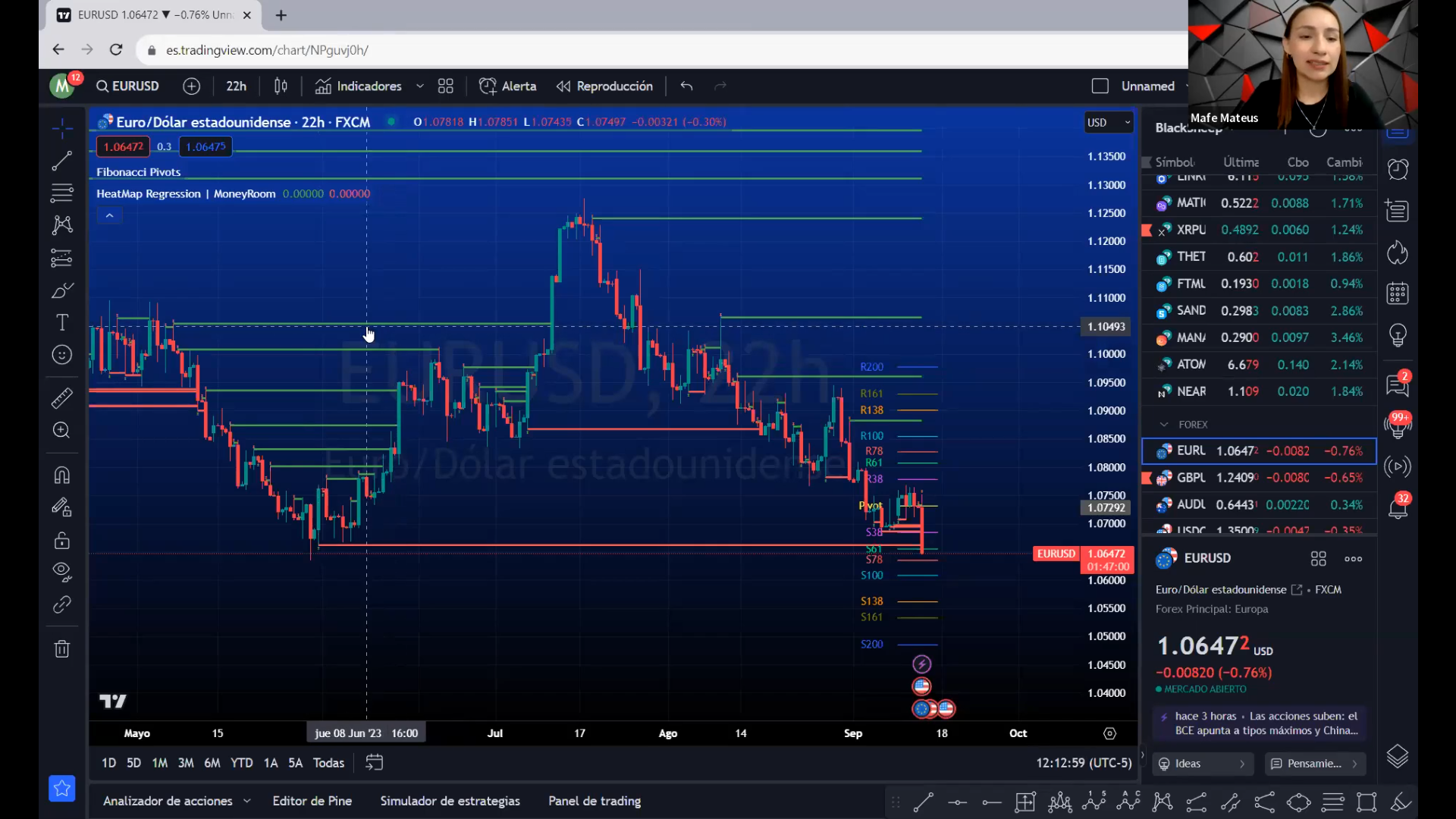Hide all drawings with the eye icon
The image size is (1456, 819).
tap(62, 572)
